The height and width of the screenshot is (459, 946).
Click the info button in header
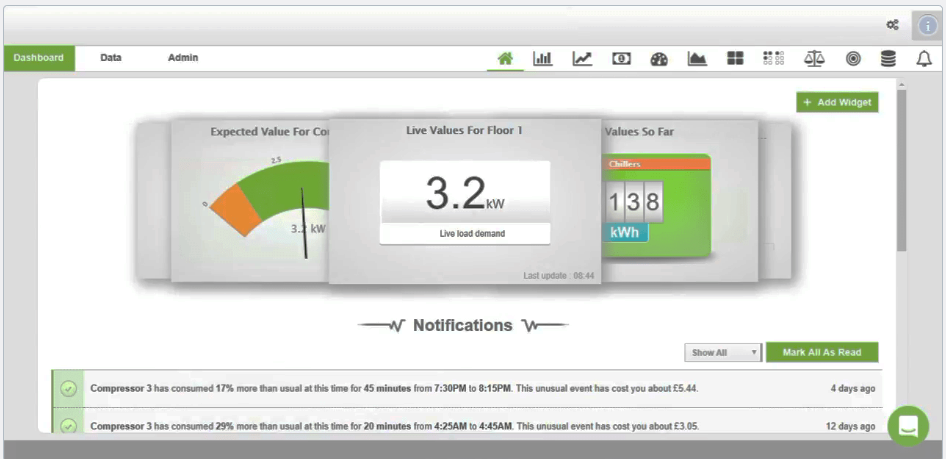tap(927, 26)
